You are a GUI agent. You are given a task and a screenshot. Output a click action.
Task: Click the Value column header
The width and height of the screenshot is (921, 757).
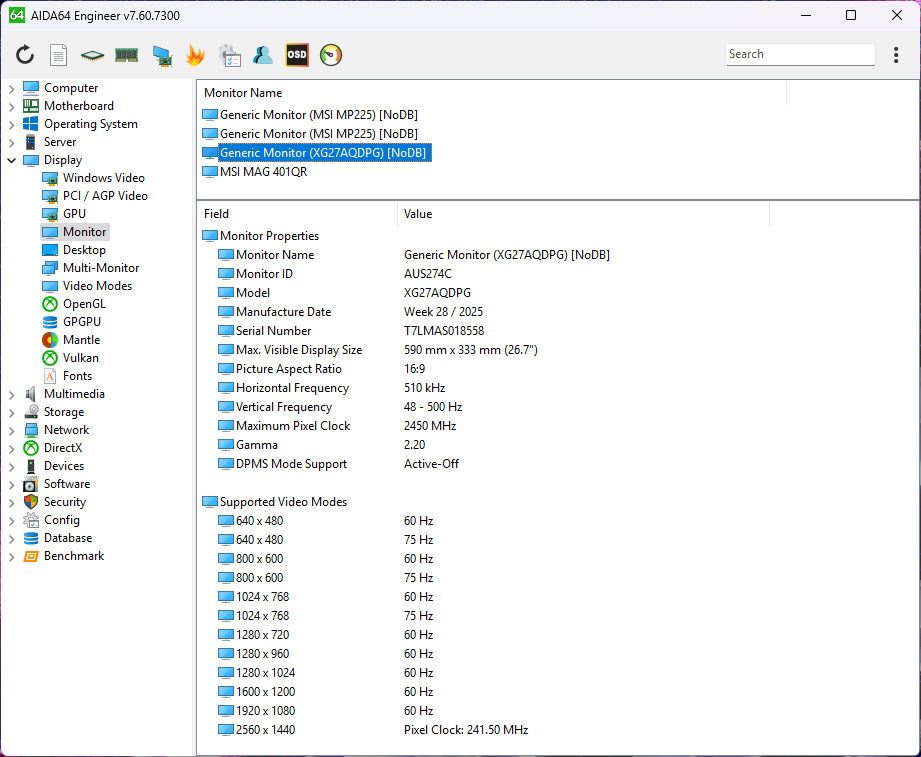pyautogui.click(x=583, y=214)
